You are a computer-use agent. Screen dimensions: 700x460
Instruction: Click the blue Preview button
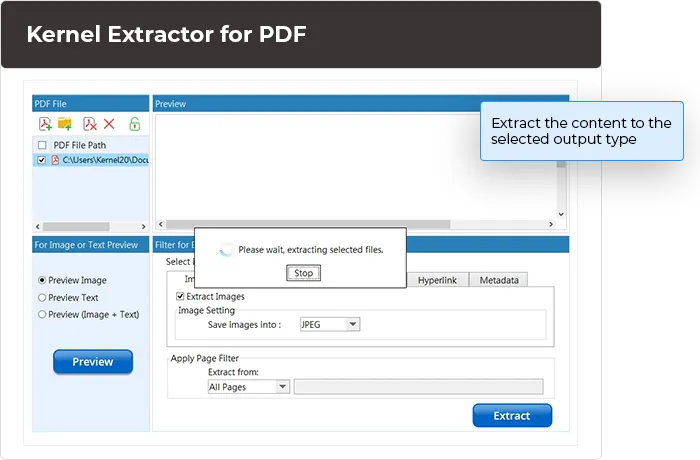[93, 362]
